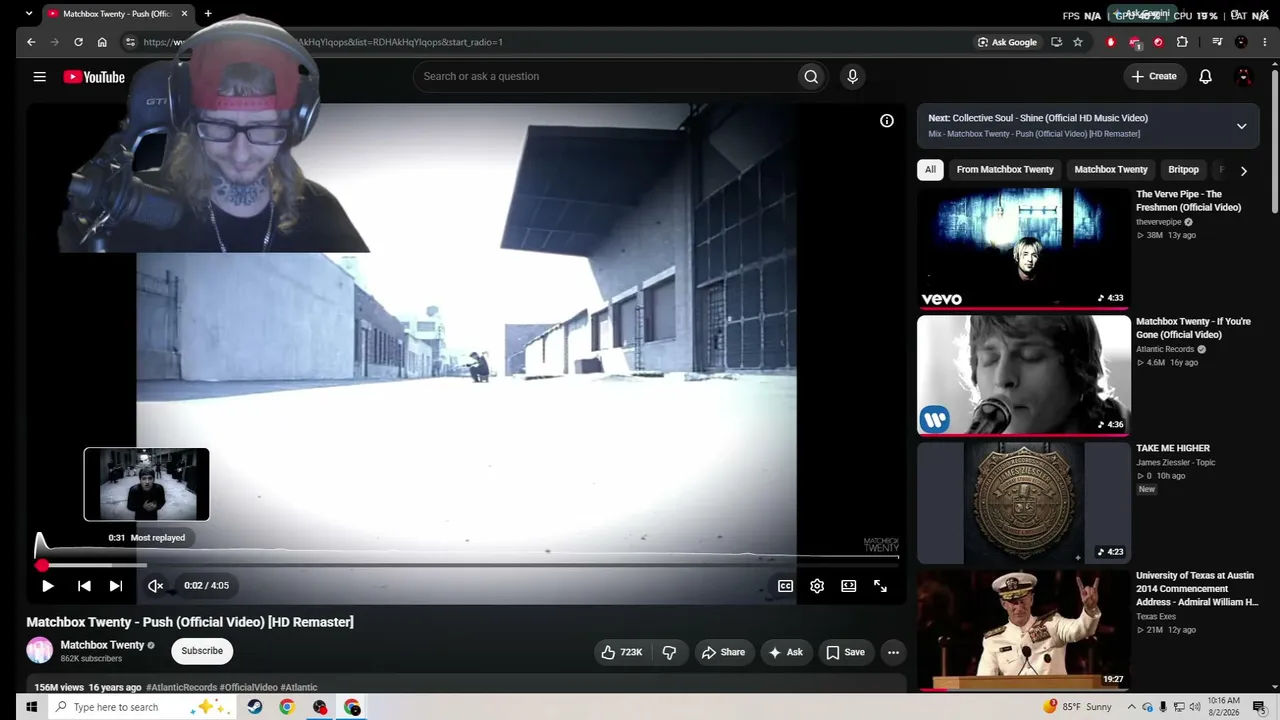This screenshot has width=1280, height=720.
Task: Reload the browser page
Action: point(78,42)
